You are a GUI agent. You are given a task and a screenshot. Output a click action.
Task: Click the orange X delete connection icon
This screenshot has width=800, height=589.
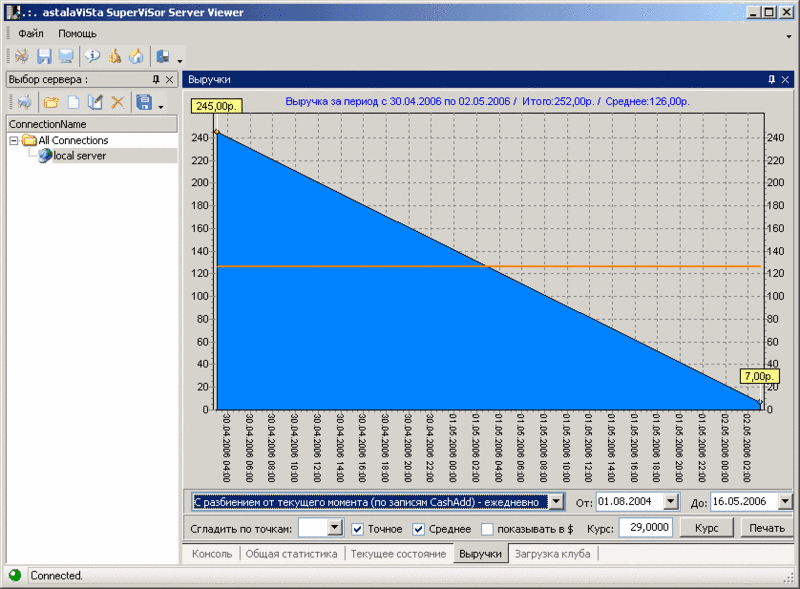(118, 102)
